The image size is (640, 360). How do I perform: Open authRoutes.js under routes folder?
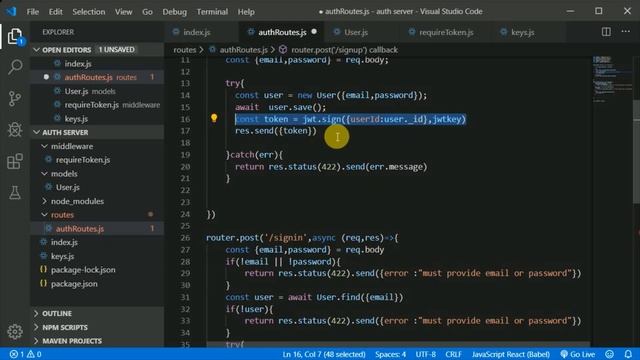click(x=97, y=229)
